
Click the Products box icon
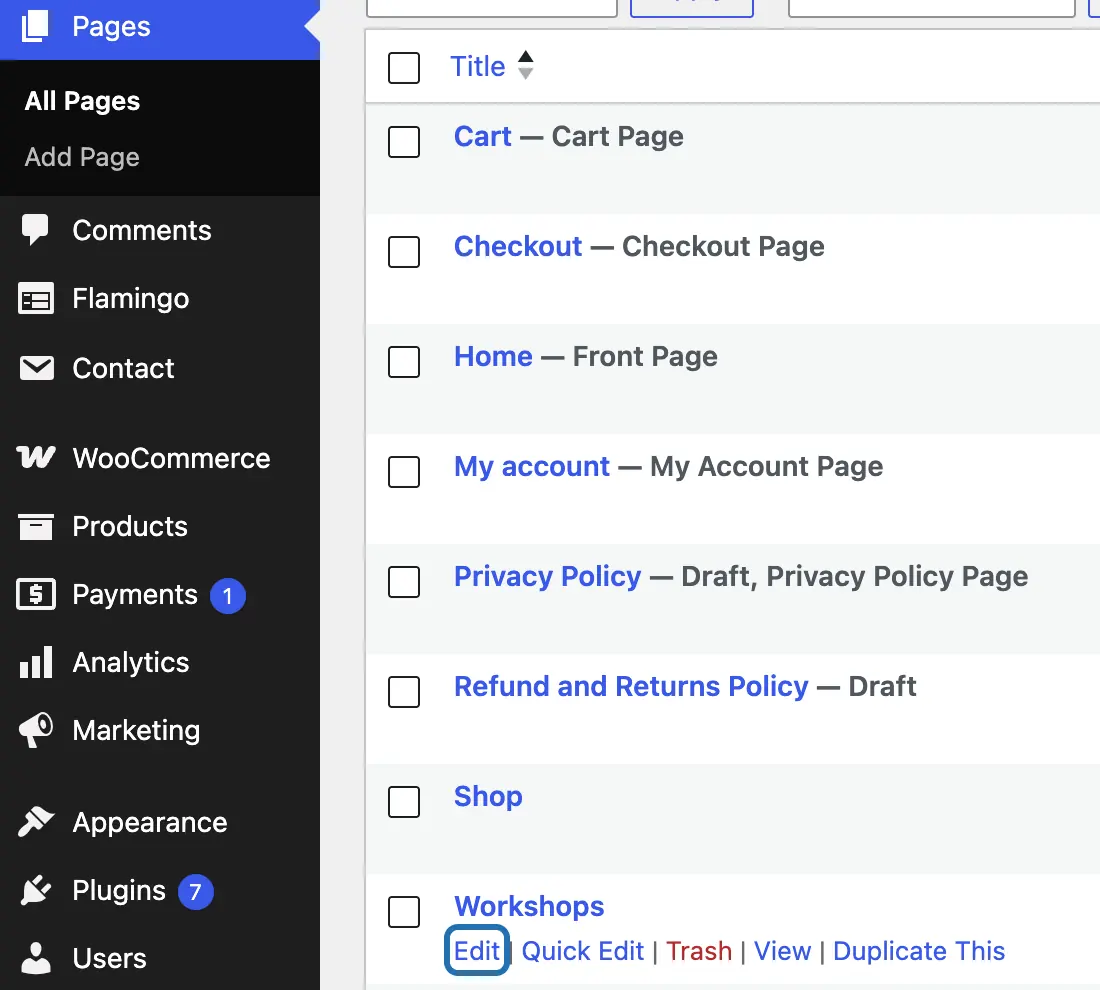pos(36,526)
